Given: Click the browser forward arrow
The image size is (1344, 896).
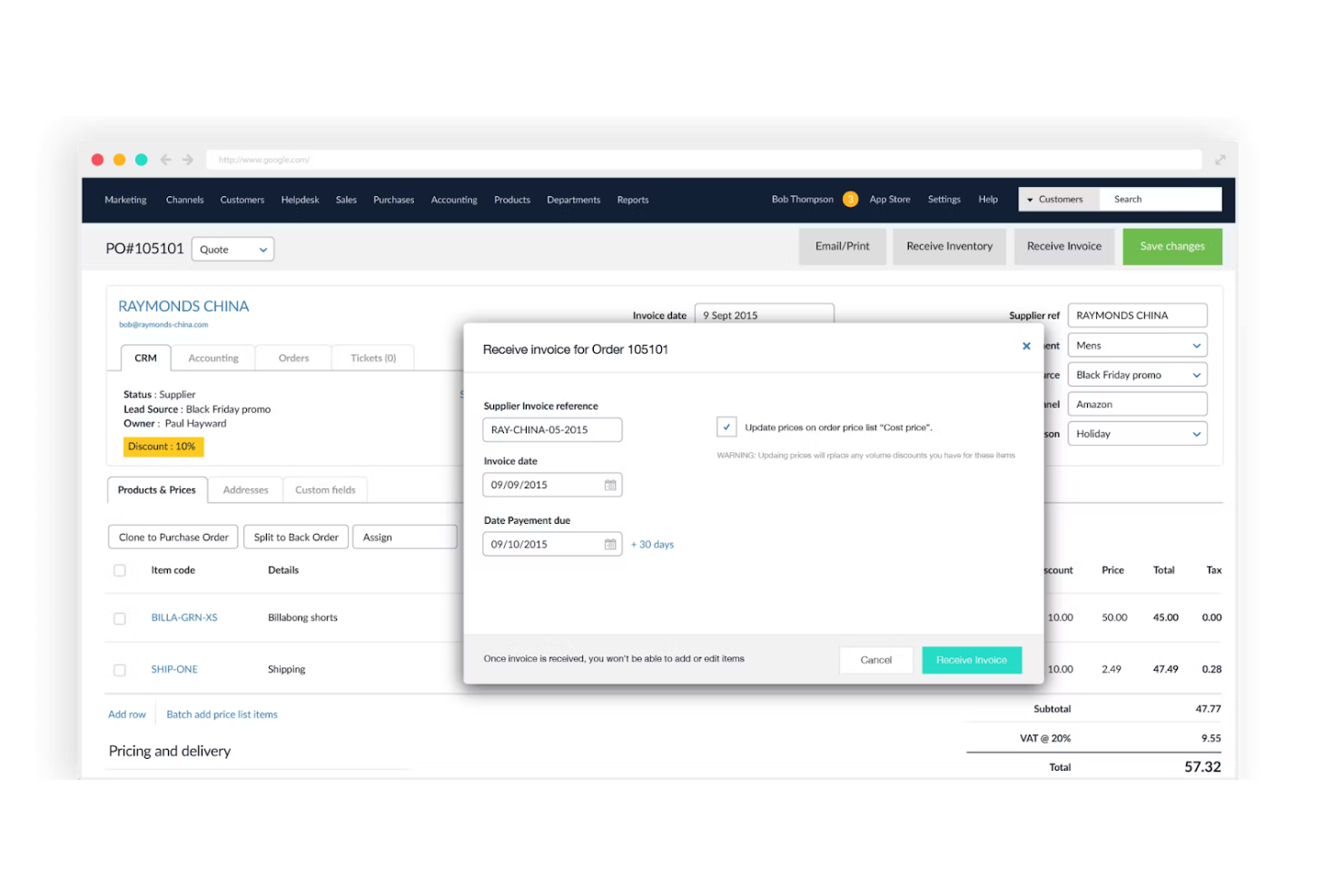Looking at the screenshot, I should point(187,159).
